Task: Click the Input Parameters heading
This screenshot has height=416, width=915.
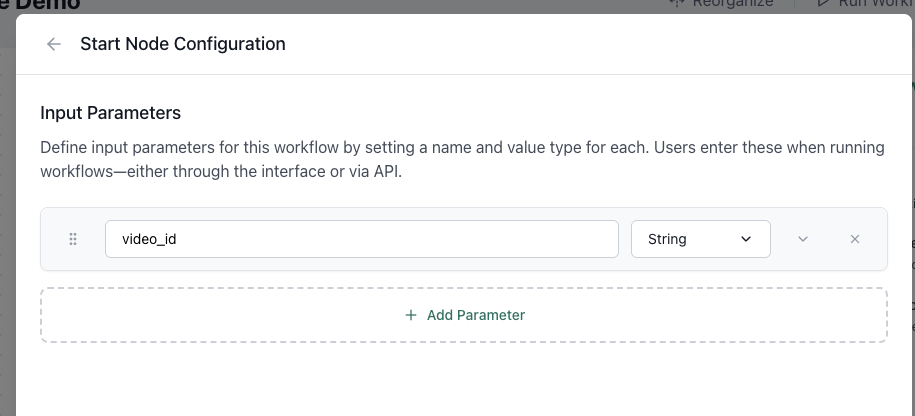Action: [110, 113]
